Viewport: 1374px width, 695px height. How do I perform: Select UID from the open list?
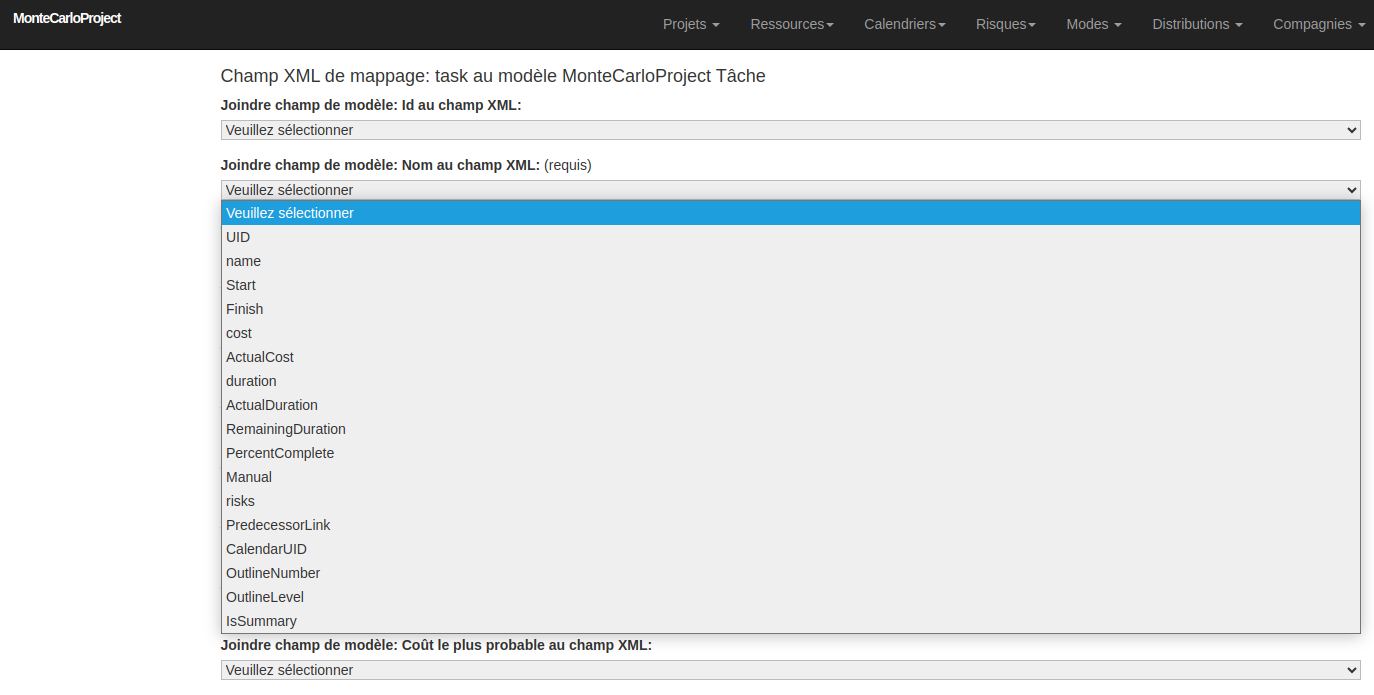238,237
